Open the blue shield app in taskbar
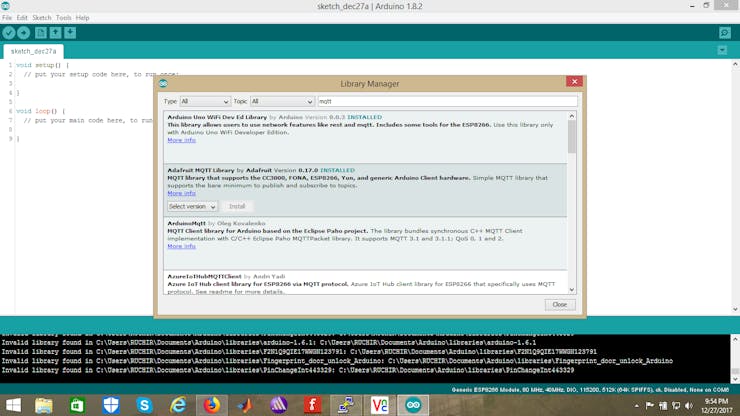 click(111, 405)
